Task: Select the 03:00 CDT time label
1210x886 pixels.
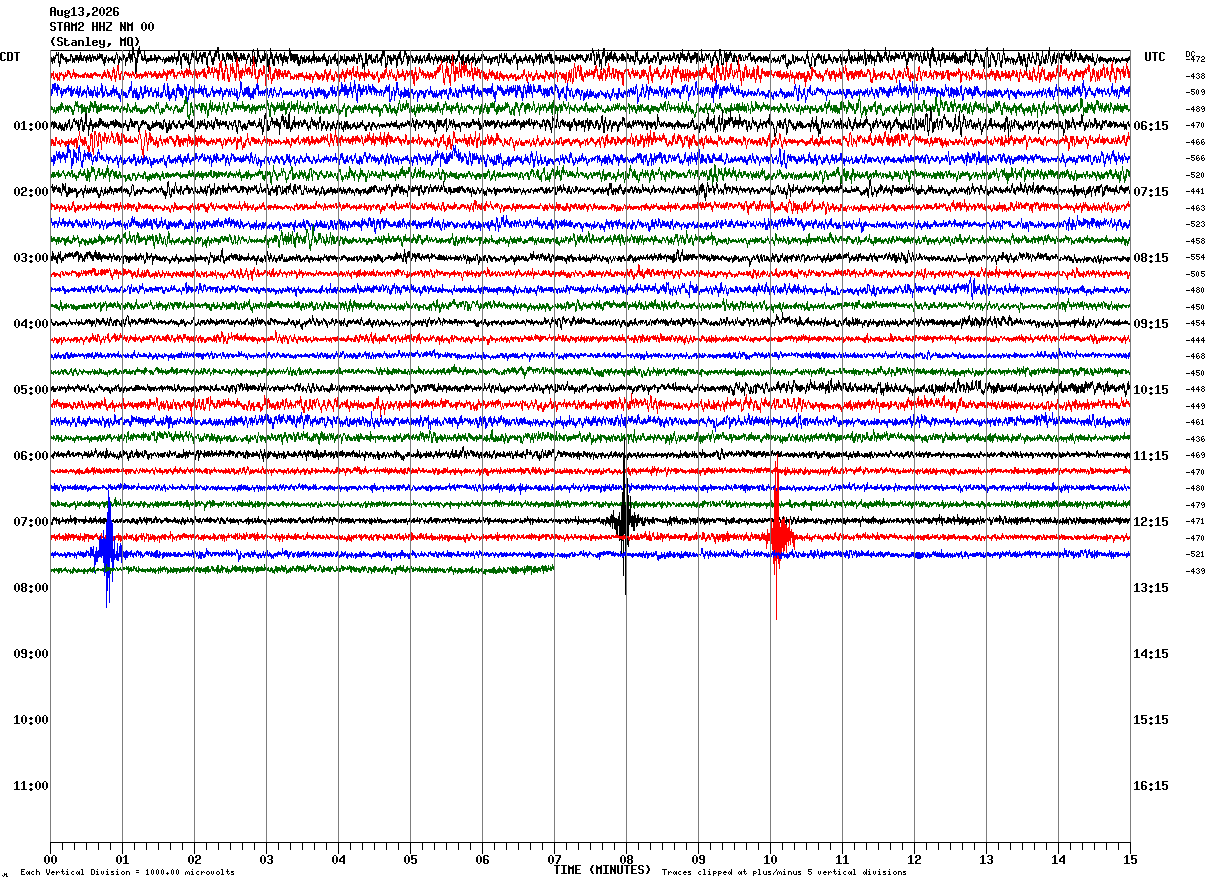Action: tap(31, 258)
